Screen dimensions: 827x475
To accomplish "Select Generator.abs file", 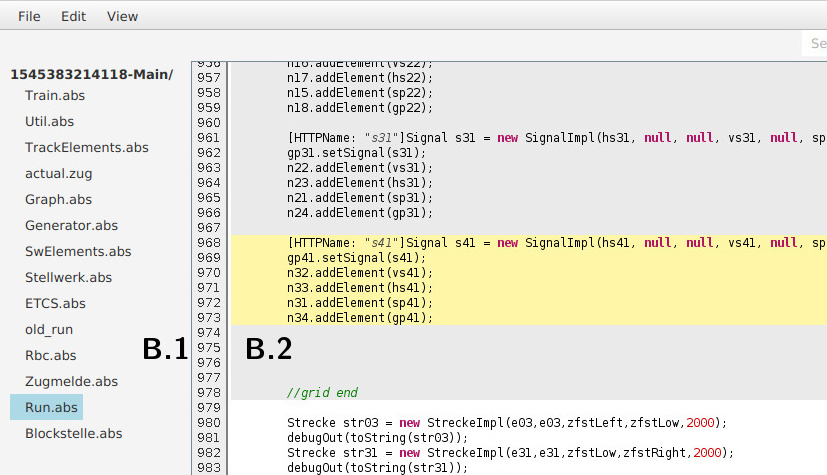I will pyautogui.click(x=71, y=225).
